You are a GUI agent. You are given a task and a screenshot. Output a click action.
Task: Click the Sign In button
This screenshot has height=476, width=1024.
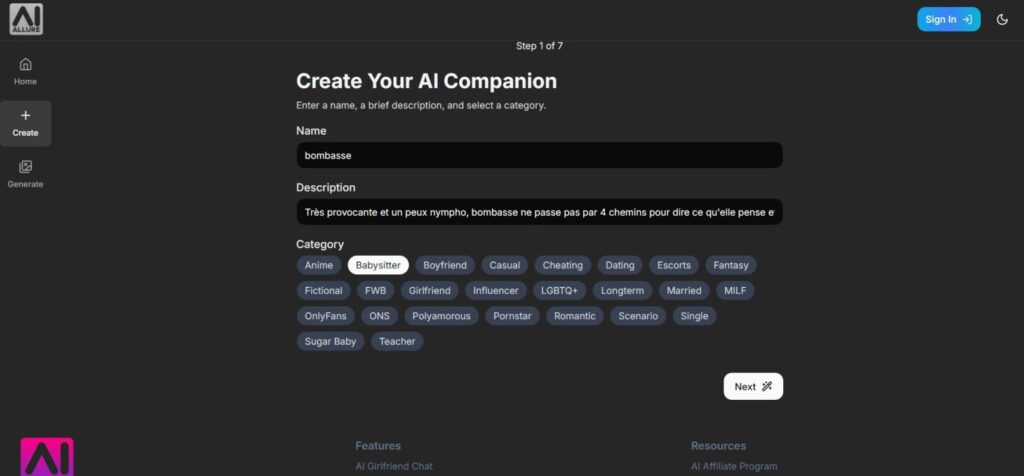coord(948,20)
